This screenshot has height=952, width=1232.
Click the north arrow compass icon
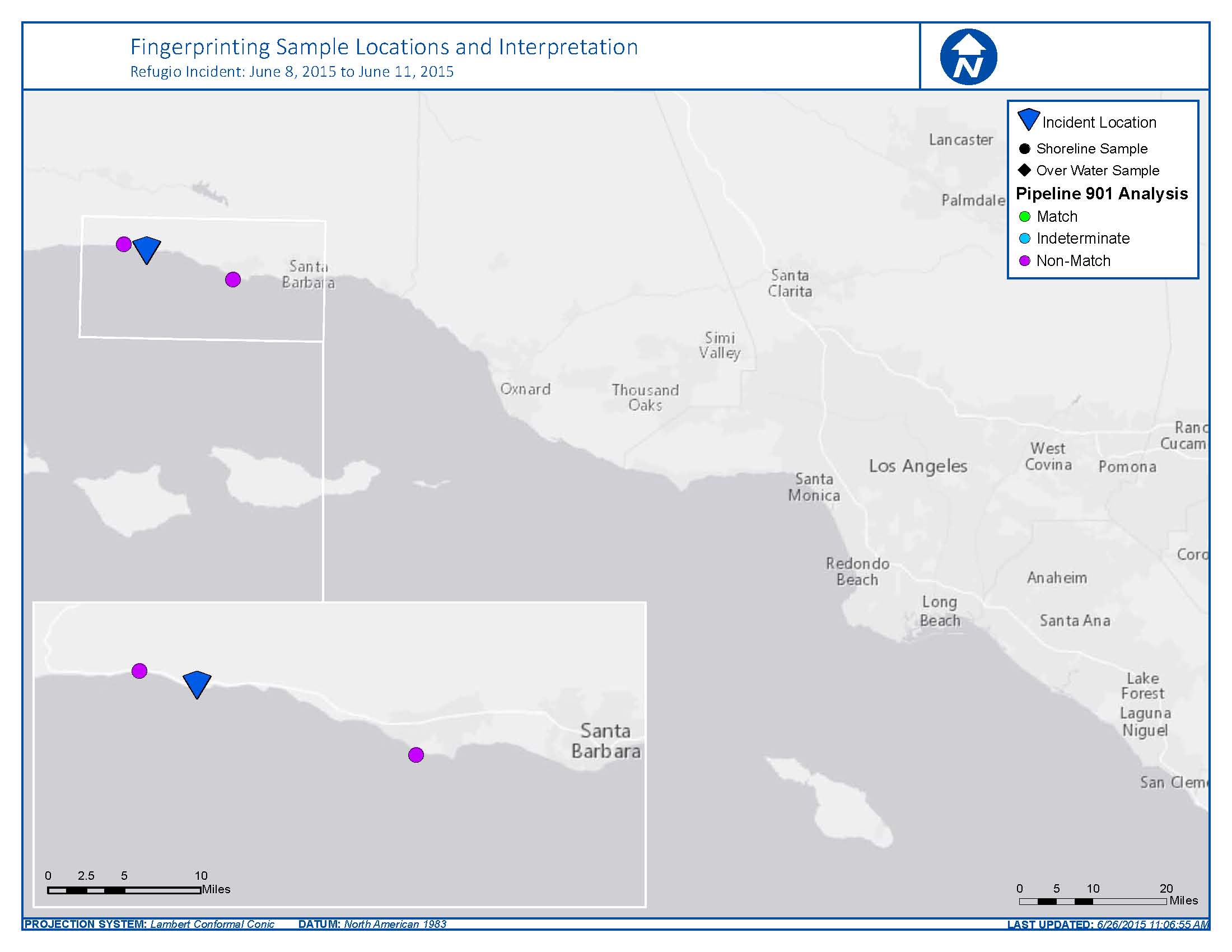click(x=968, y=57)
